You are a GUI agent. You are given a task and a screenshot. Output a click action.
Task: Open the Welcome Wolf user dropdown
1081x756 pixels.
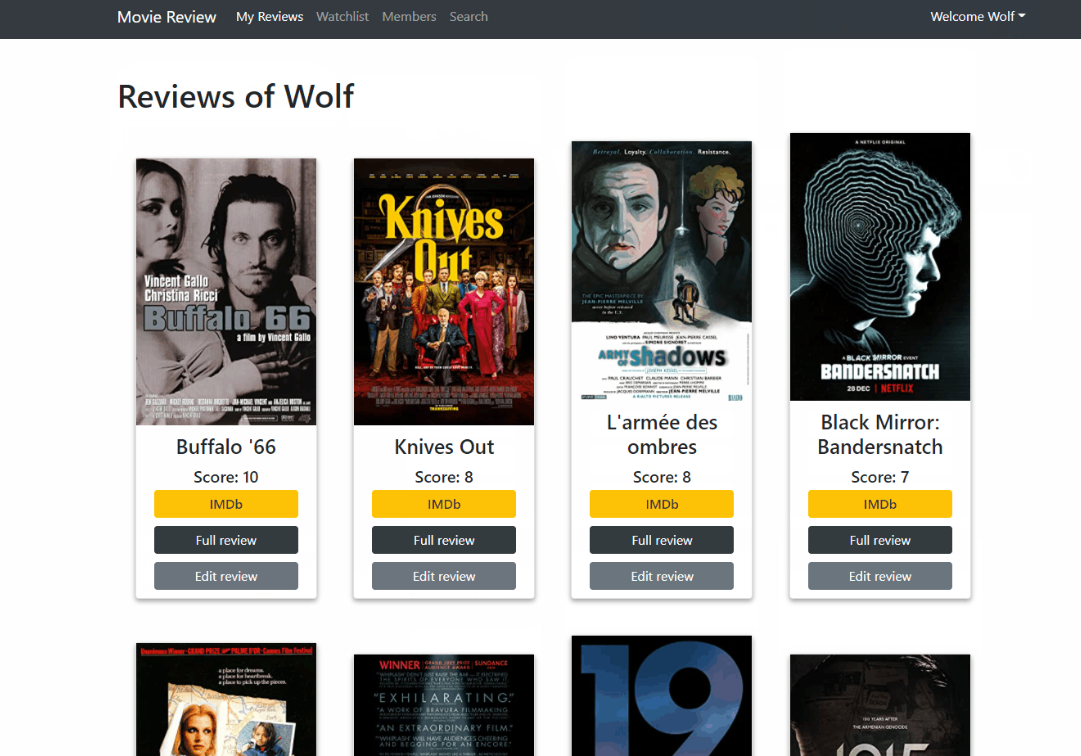tap(977, 17)
